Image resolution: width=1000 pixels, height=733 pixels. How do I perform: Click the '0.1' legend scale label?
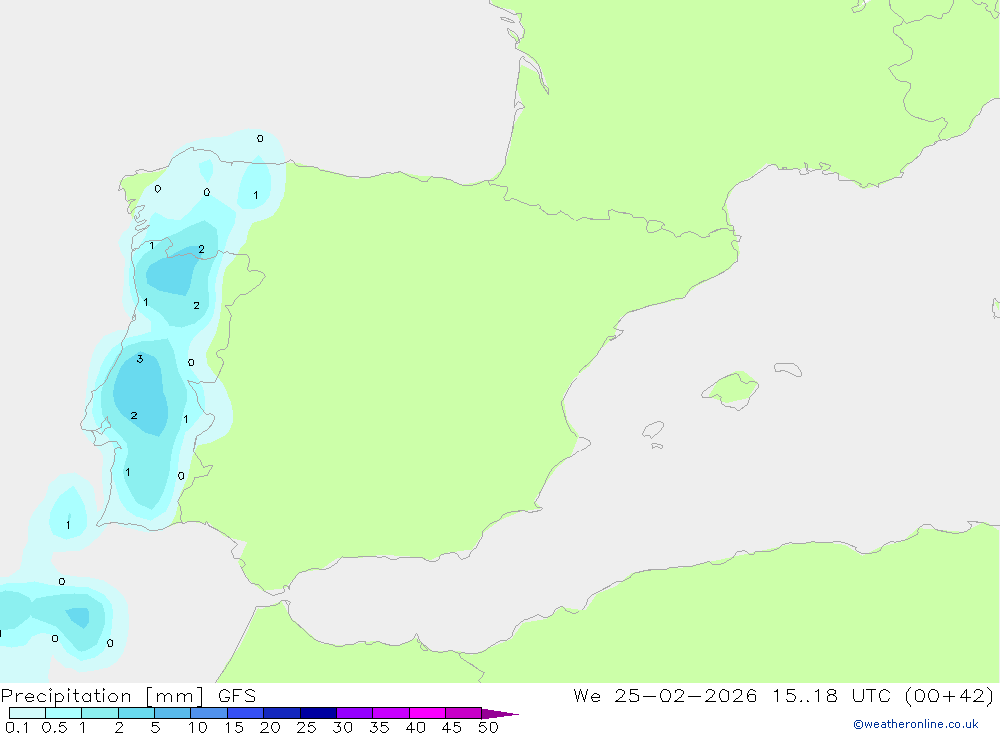tap(17, 727)
